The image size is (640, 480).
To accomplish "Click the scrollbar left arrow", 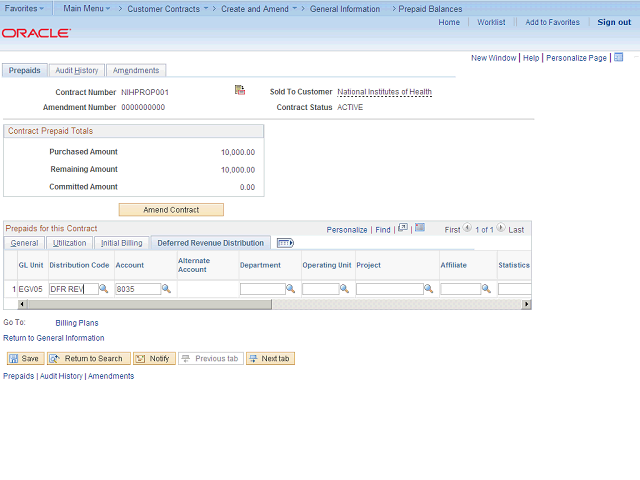I will click(x=22, y=304).
